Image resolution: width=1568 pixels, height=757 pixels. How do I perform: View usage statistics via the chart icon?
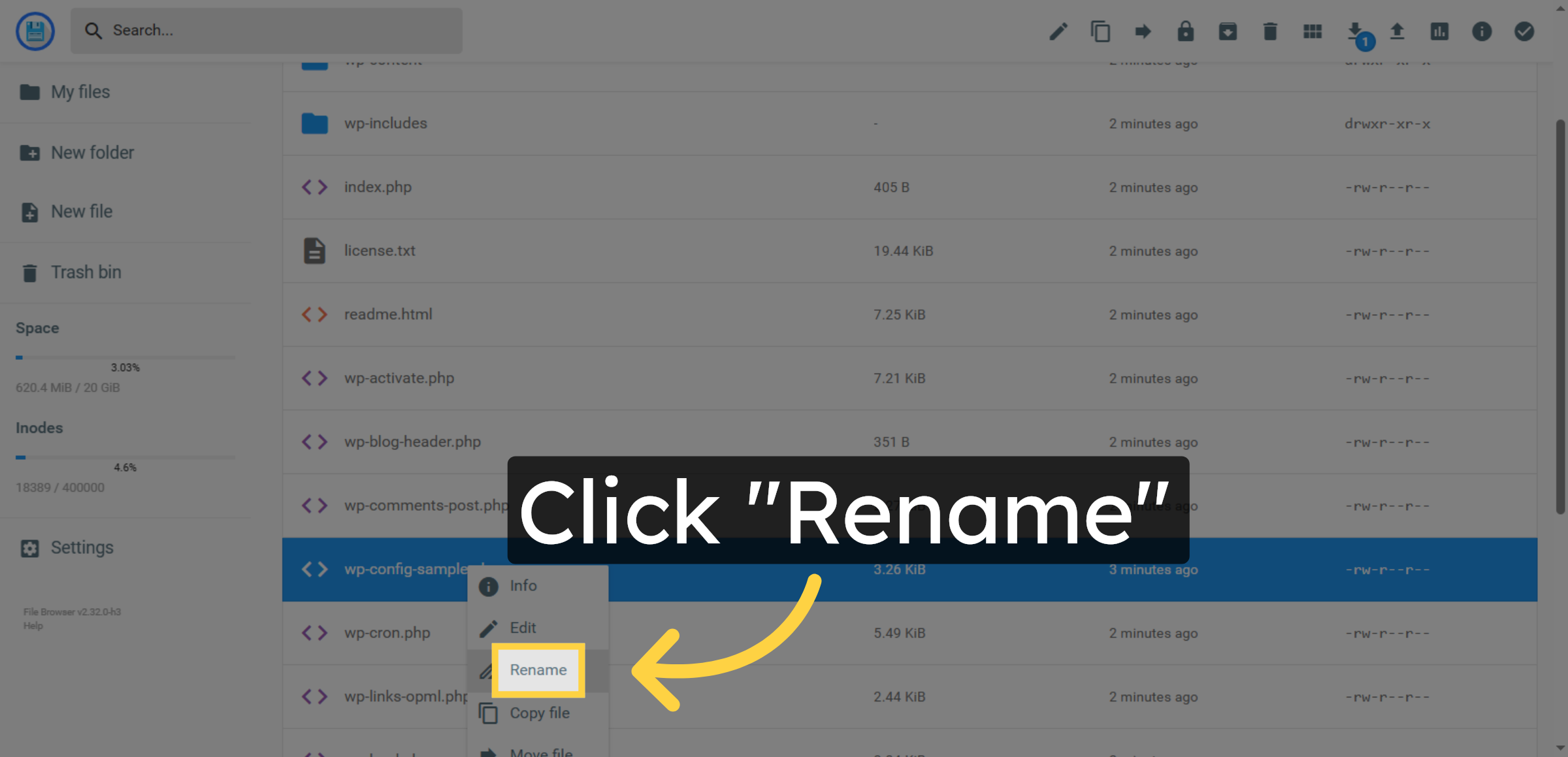click(x=1439, y=31)
